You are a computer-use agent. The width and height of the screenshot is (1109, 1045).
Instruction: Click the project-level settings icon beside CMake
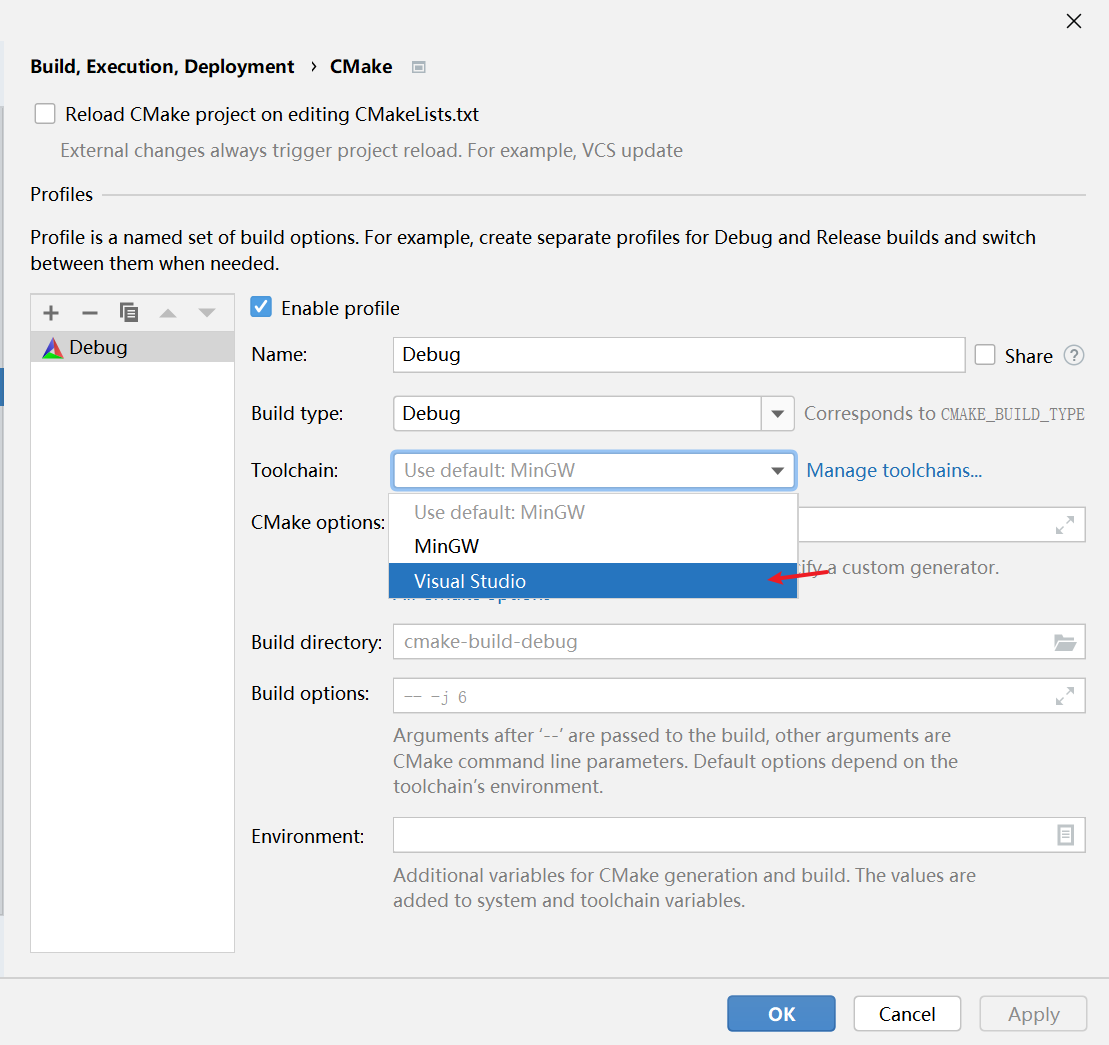(419, 67)
